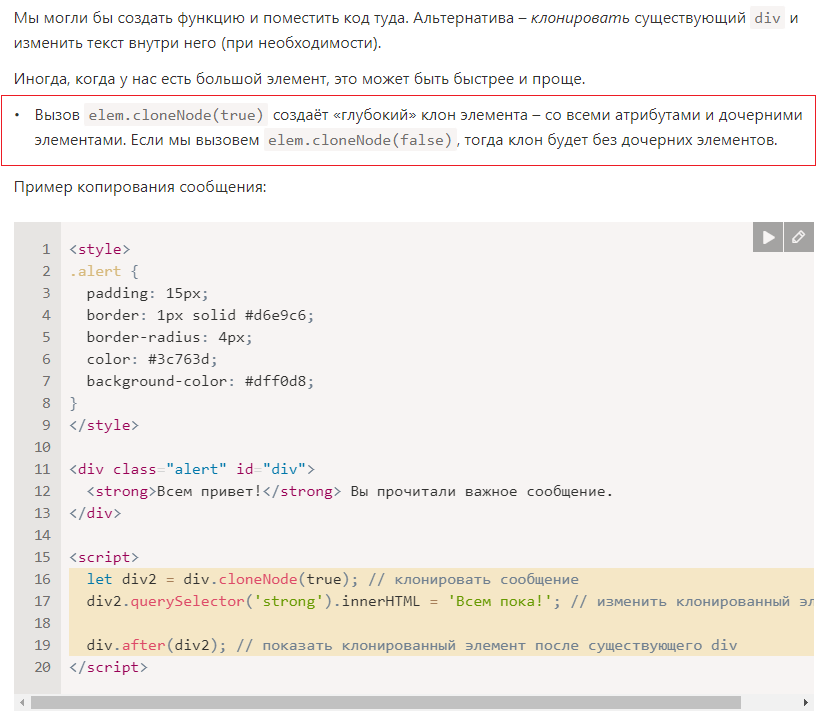Click sentence starting 'Иногда, когда у нас'
The width and height of the screenshot is (823, 726).
tap(299, 79)
